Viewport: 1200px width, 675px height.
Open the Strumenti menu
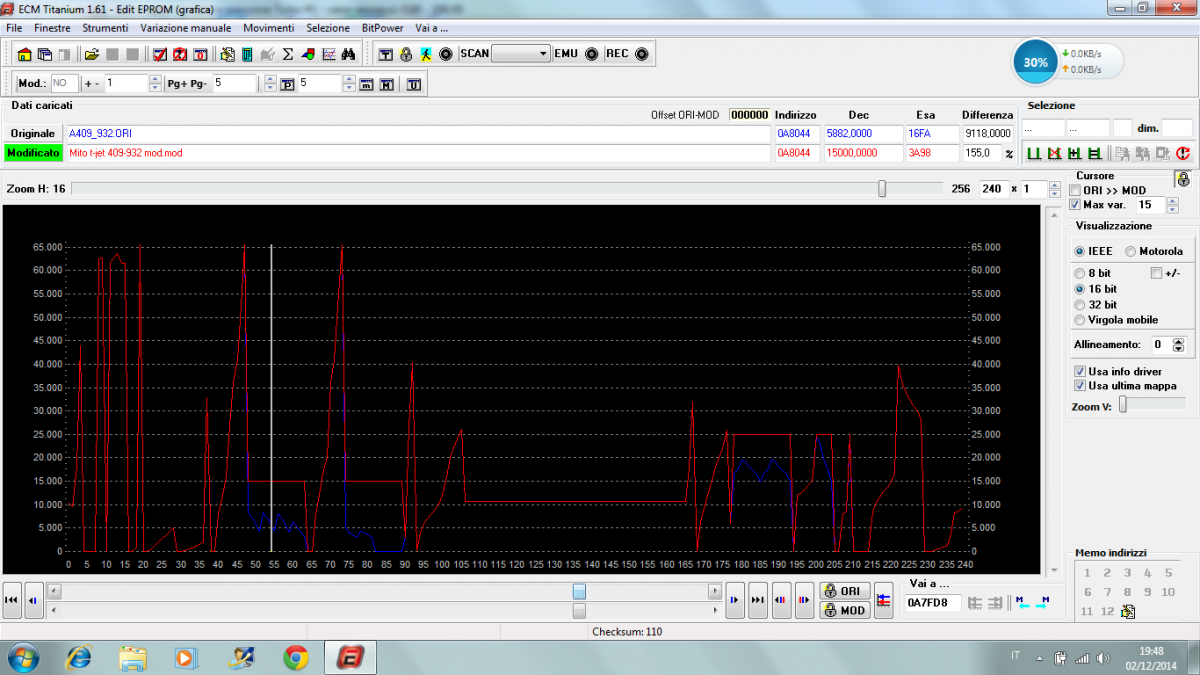(104, 28)
